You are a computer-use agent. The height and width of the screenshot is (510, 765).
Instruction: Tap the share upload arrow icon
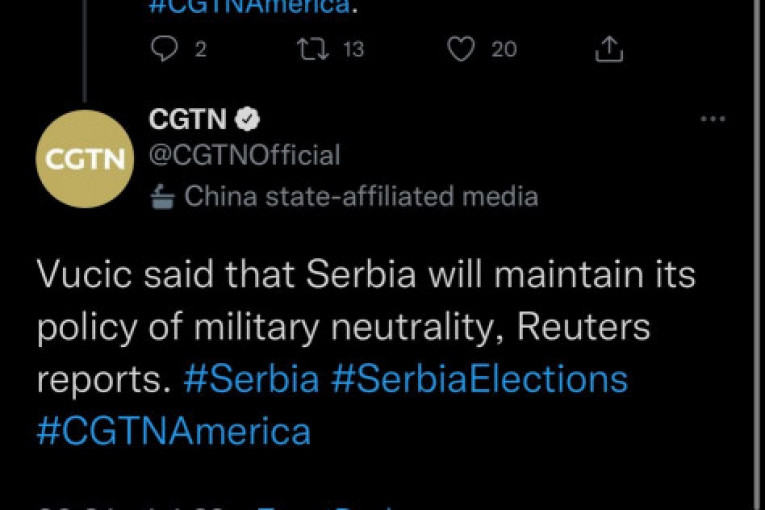click(608, 49)
